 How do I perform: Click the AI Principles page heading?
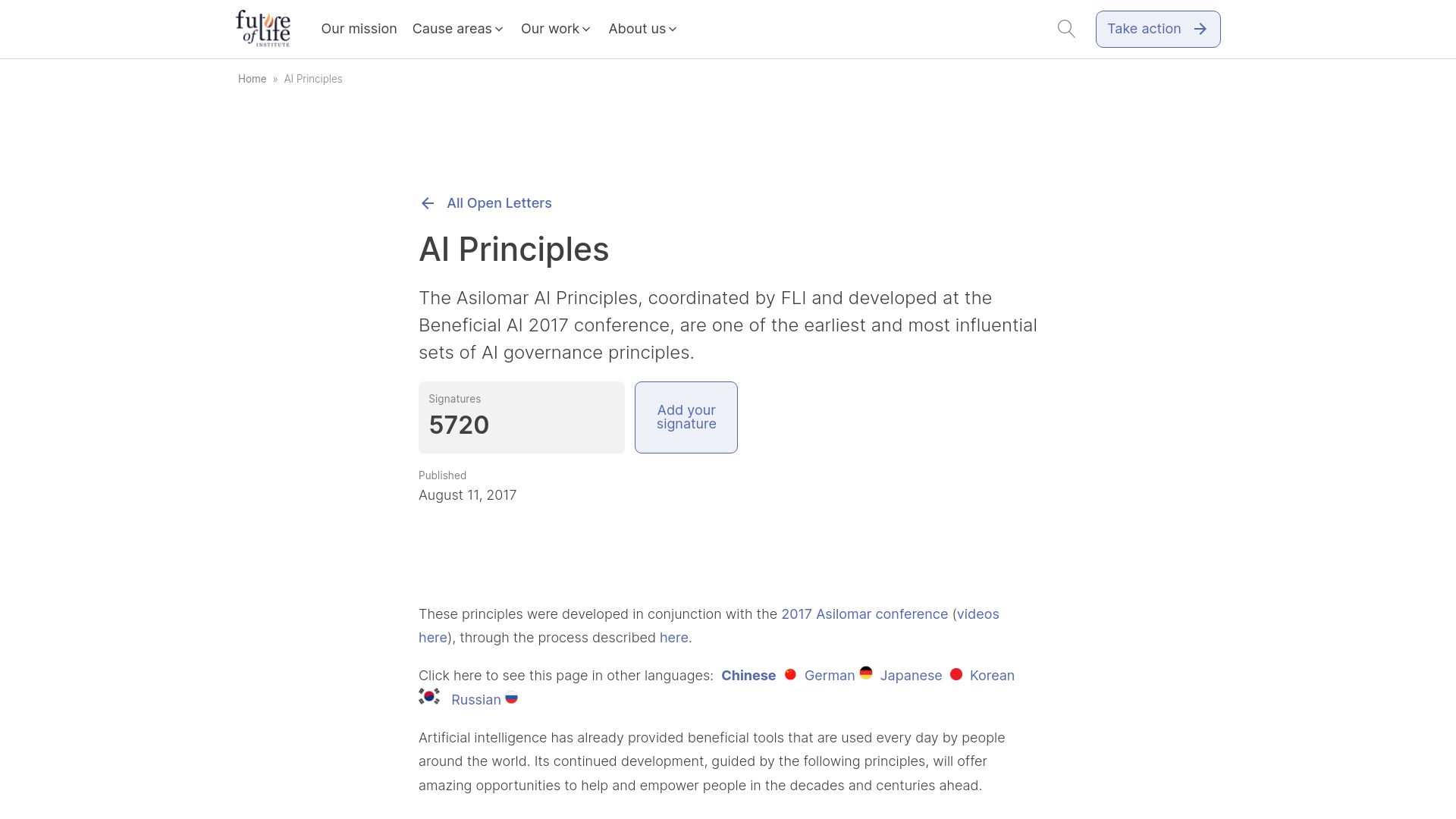(513, 249)
